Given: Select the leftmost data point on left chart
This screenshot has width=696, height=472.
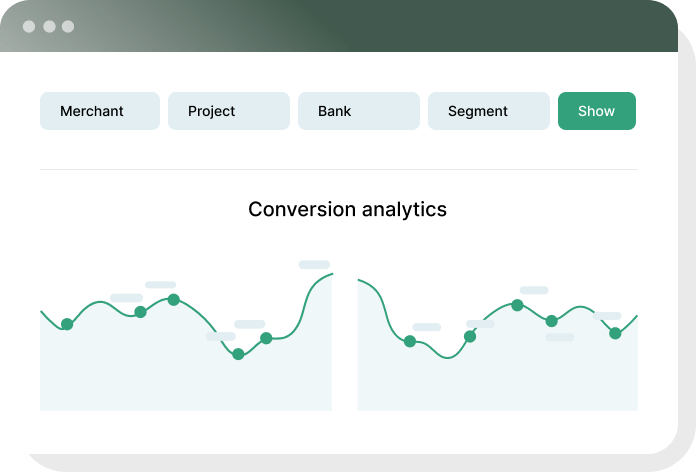Looking at the screenshot, I should pyautogui.click(x=67, y=324).
